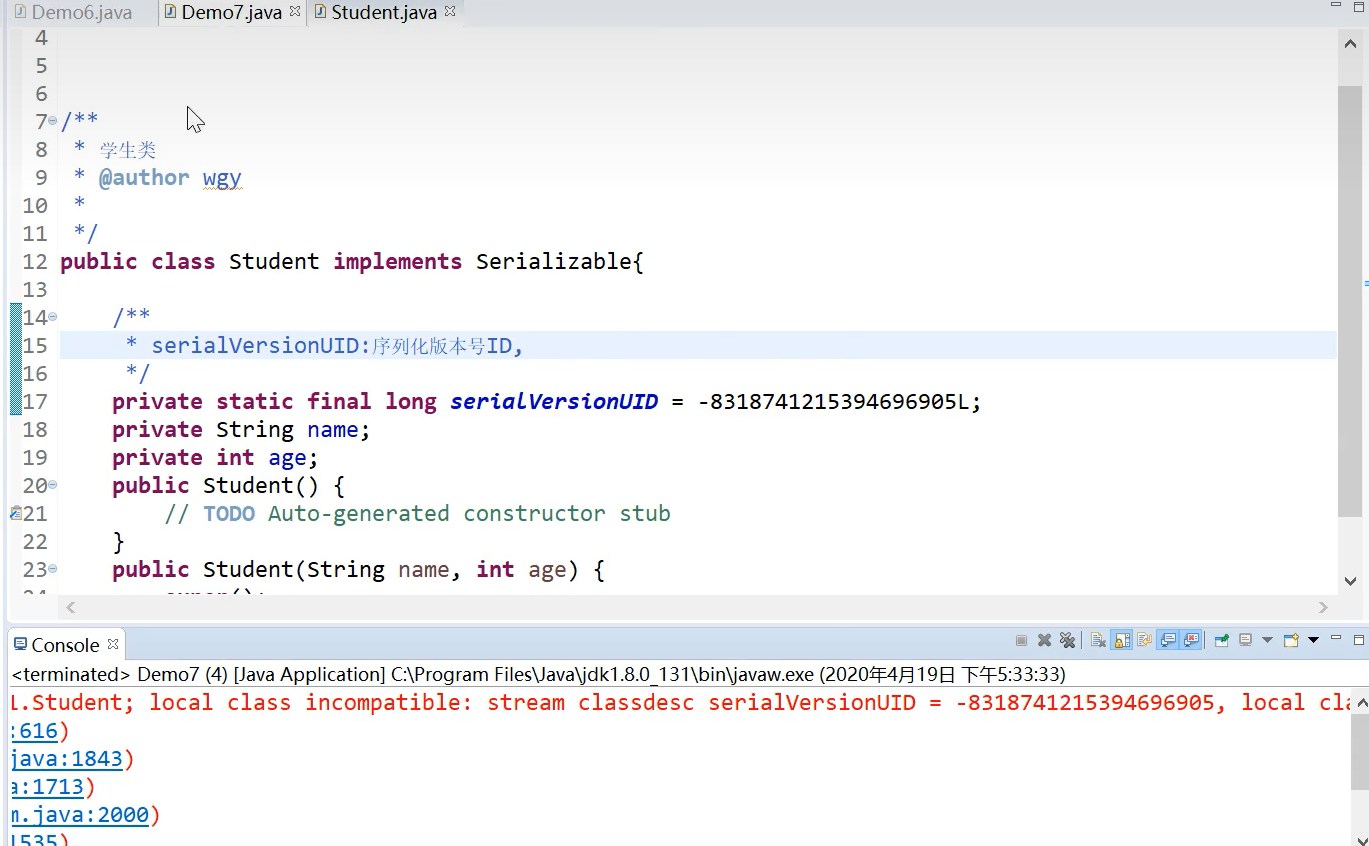Click the age field on line 19
Screen dimensions: 1369x846
[287, 458]
